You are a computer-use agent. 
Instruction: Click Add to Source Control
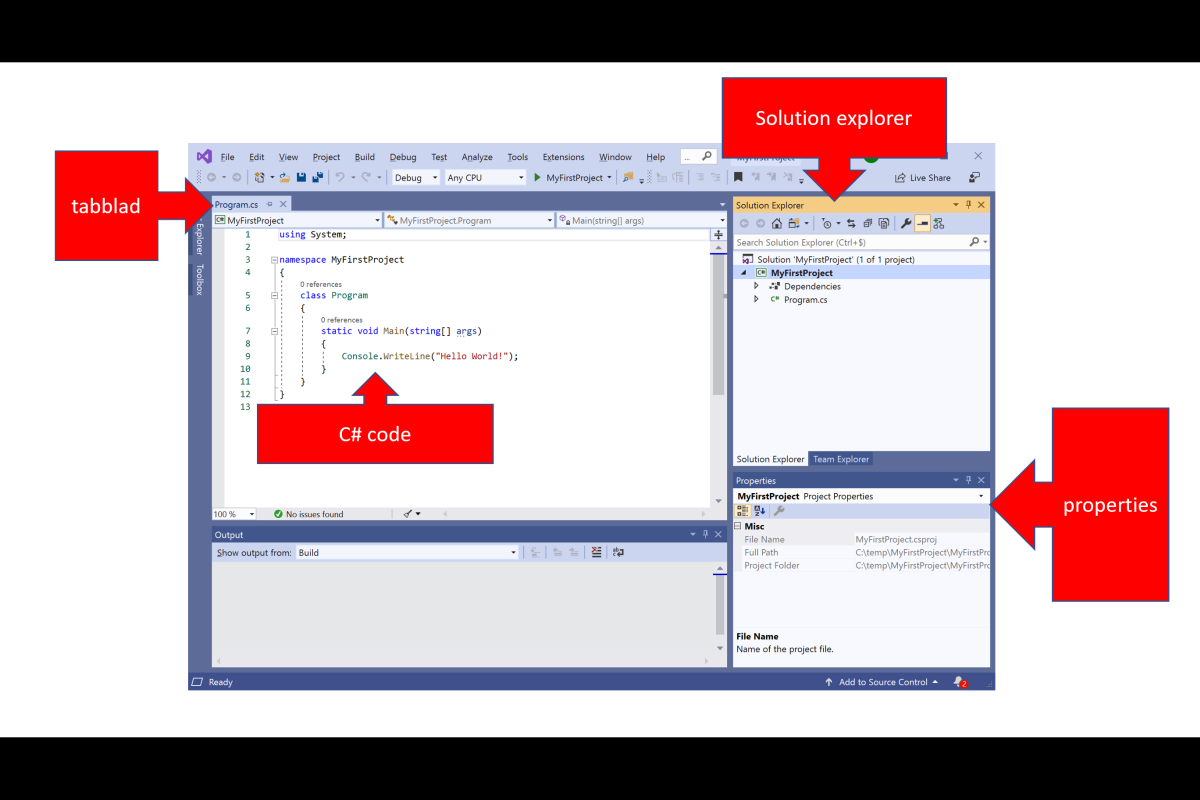[x=882, y=682]
